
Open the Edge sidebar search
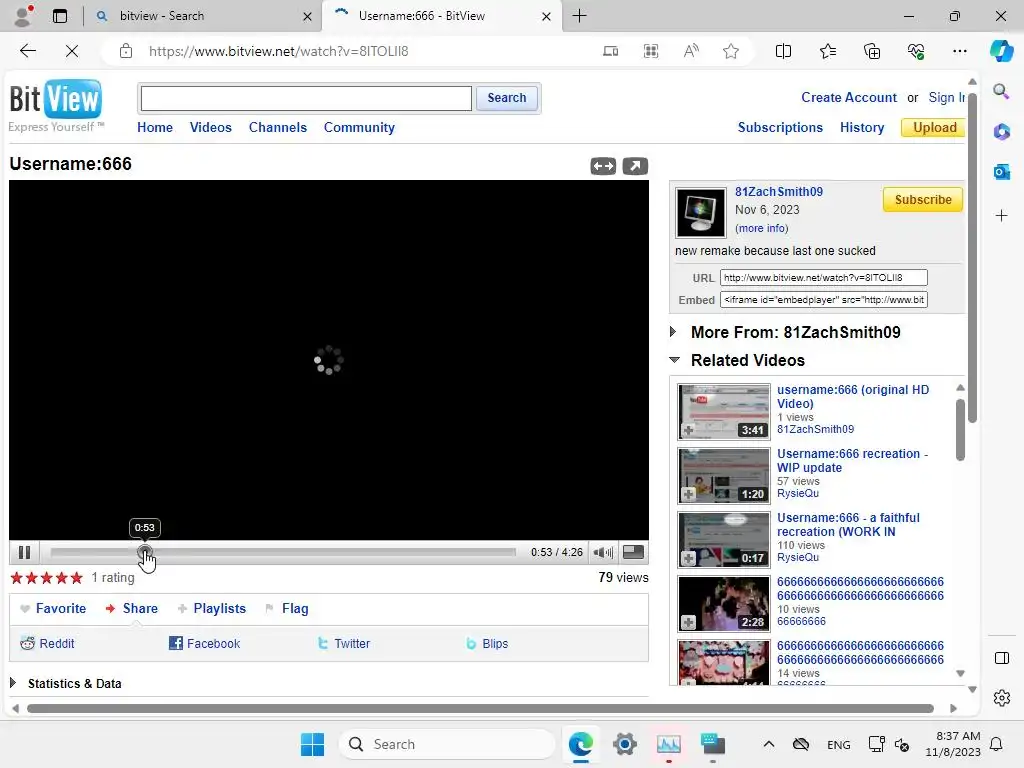[x=1001, y=91]
